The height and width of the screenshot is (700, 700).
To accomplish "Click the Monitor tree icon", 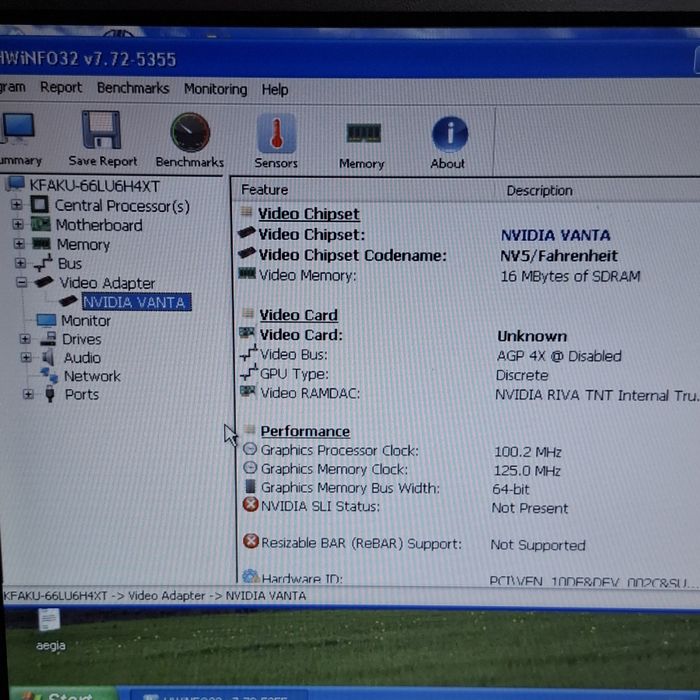I will (46, 320).
